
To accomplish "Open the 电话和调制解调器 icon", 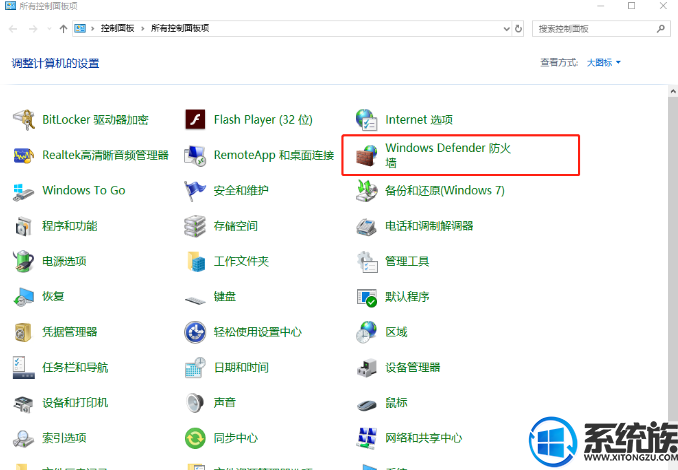I will (367, 226).
